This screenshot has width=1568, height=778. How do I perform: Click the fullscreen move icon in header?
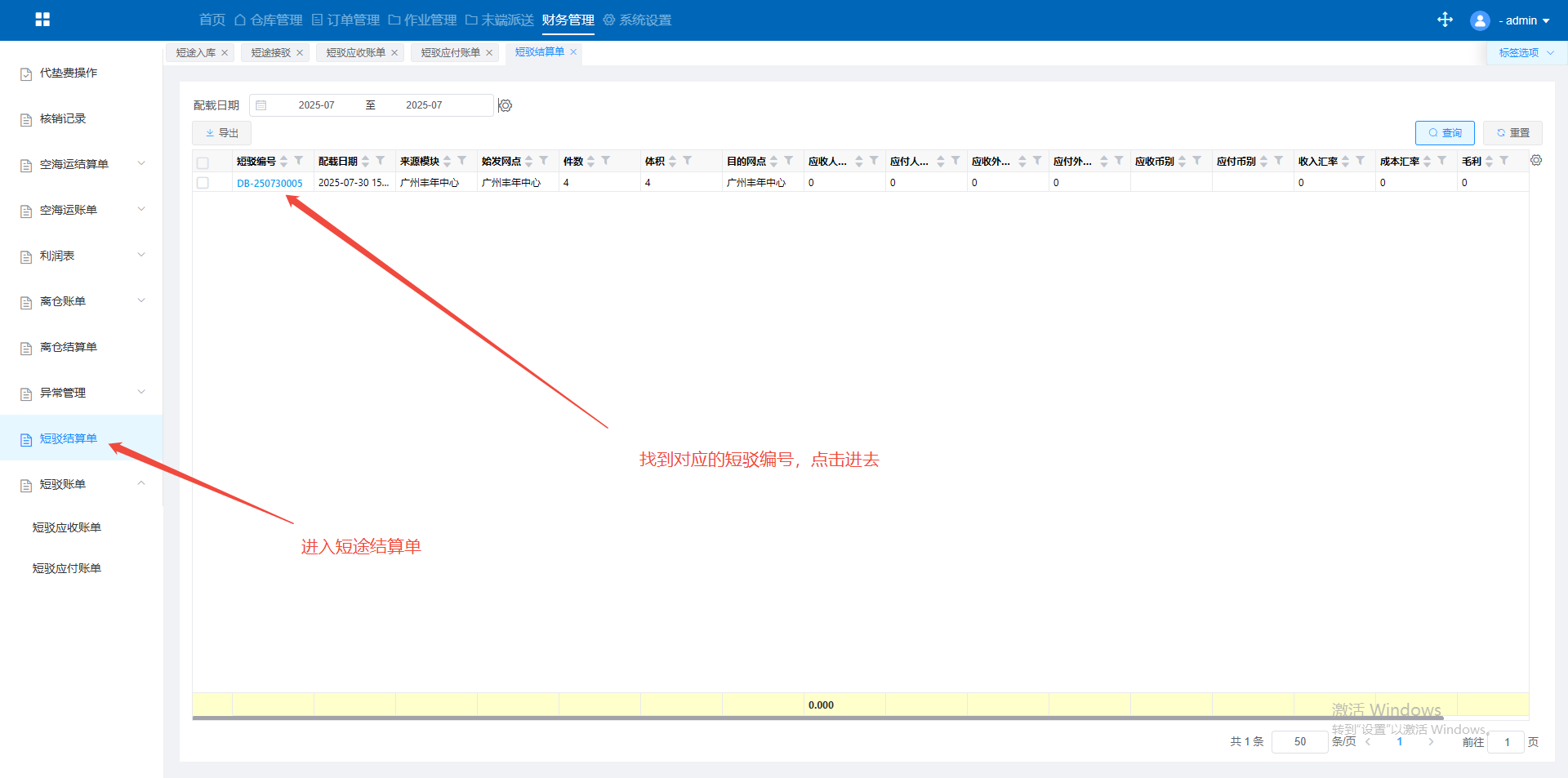1445,20
